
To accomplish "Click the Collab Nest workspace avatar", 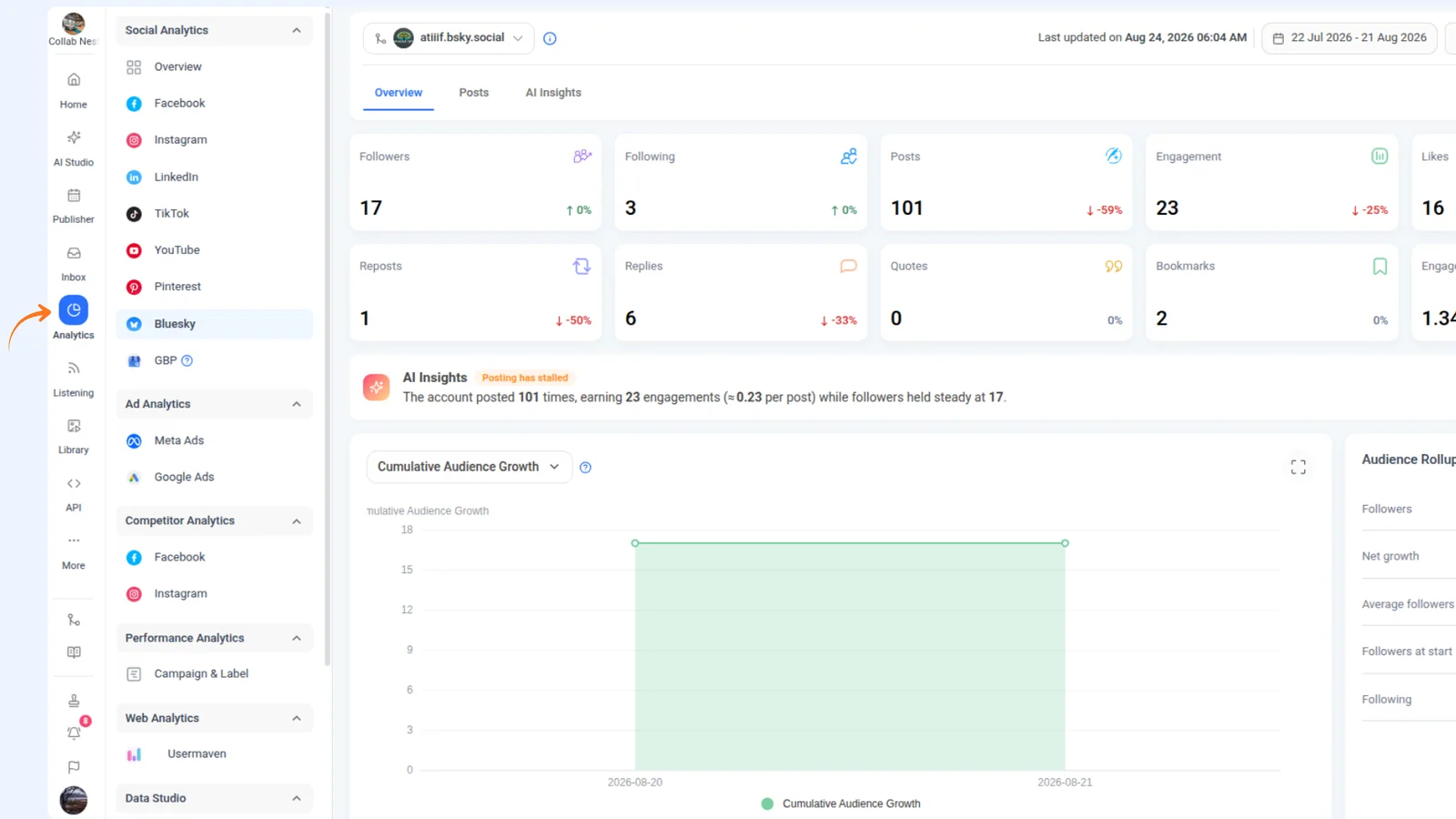I will [x=74, y=24].
